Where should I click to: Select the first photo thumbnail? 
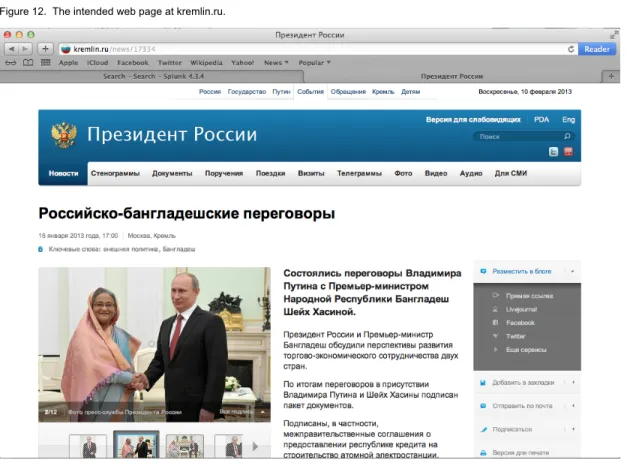(x=88, y=446)
